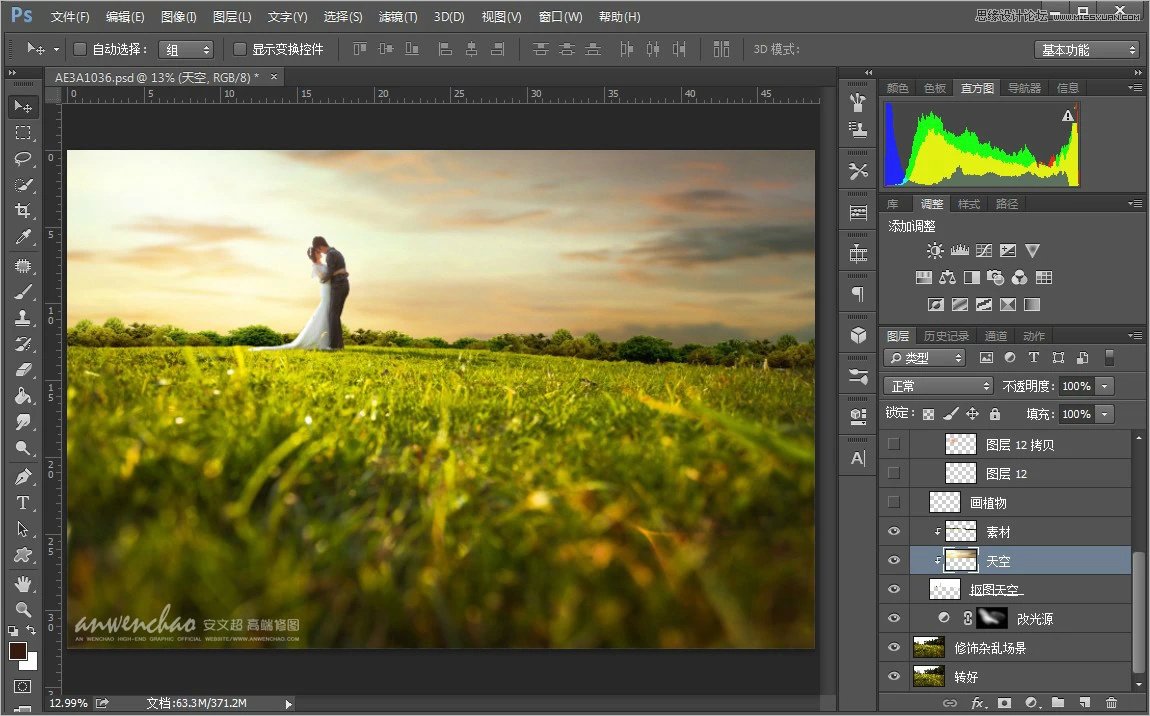
Task: Delete a layer using the trash button
Action: point(1111,703)
